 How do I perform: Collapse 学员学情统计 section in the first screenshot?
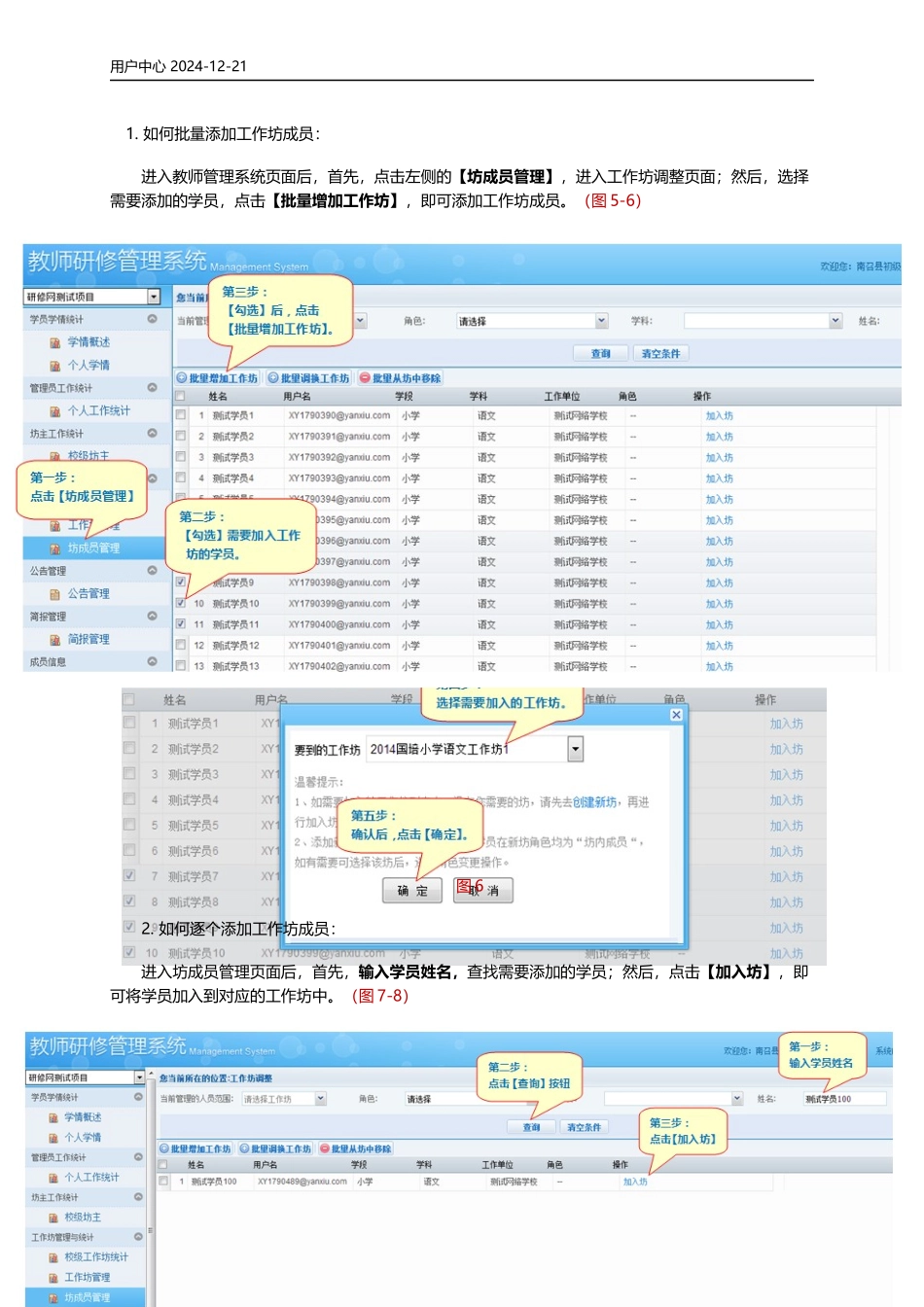point(153,319)
